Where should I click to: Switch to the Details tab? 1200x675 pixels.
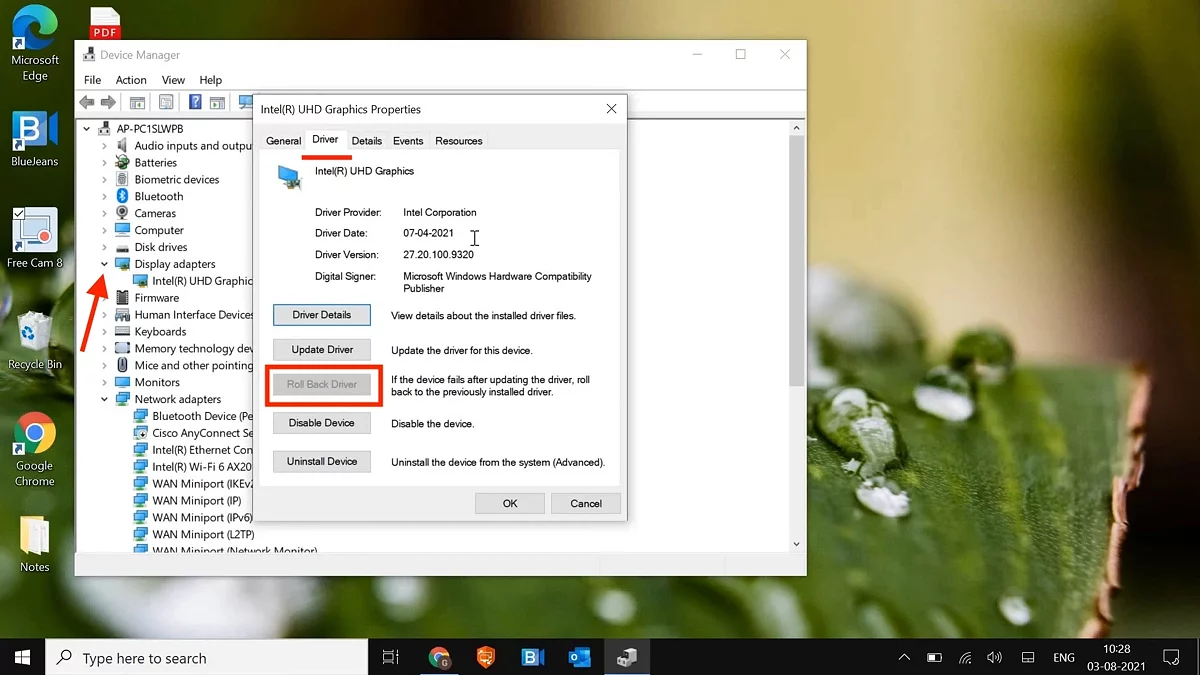367,141
